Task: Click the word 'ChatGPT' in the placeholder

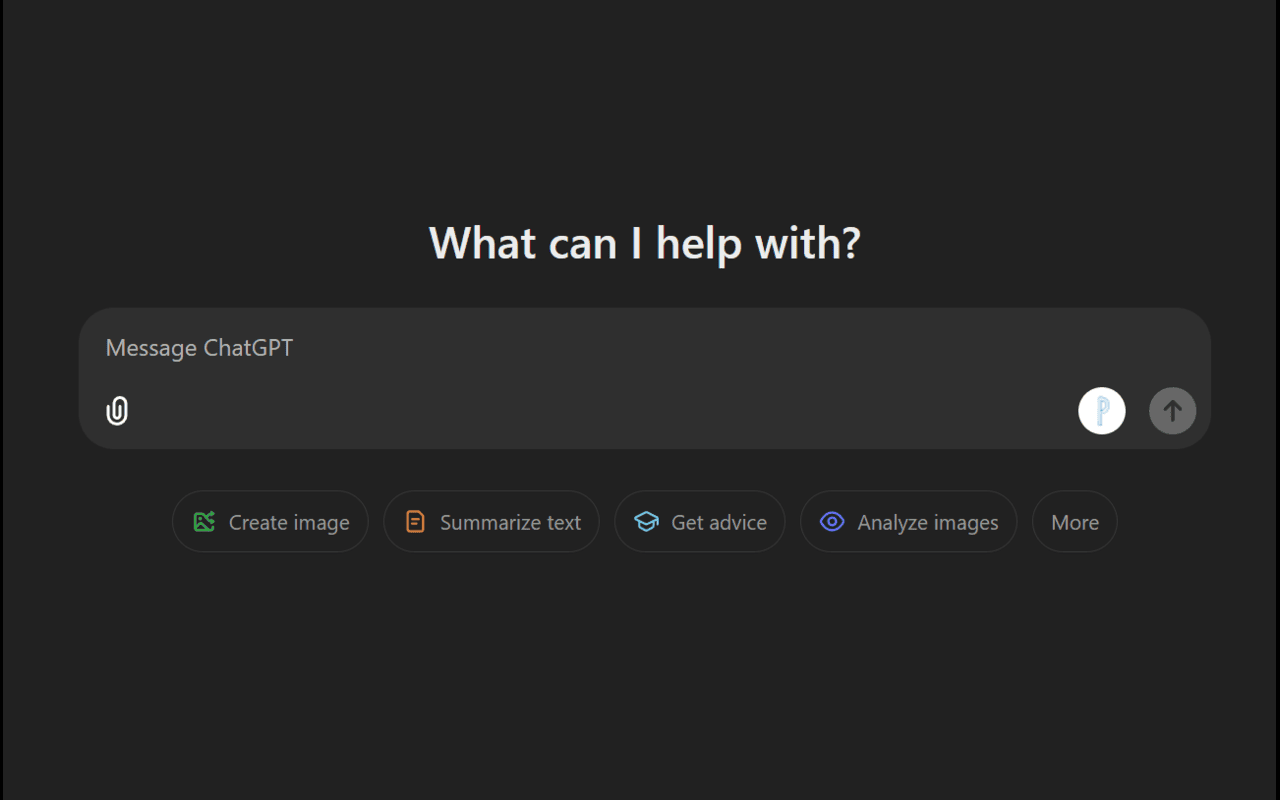Action: pyautogui.click(x=248, y=348)
